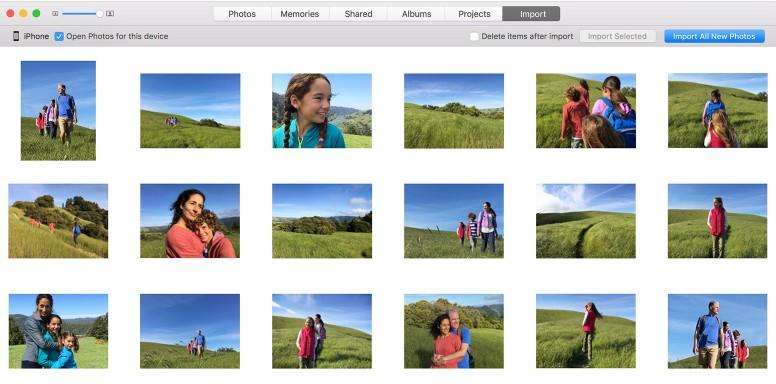Enable Delete items after import checkbox
This screenshot has width=776, height=384.
pyautogui.click(x=474, y=36)
